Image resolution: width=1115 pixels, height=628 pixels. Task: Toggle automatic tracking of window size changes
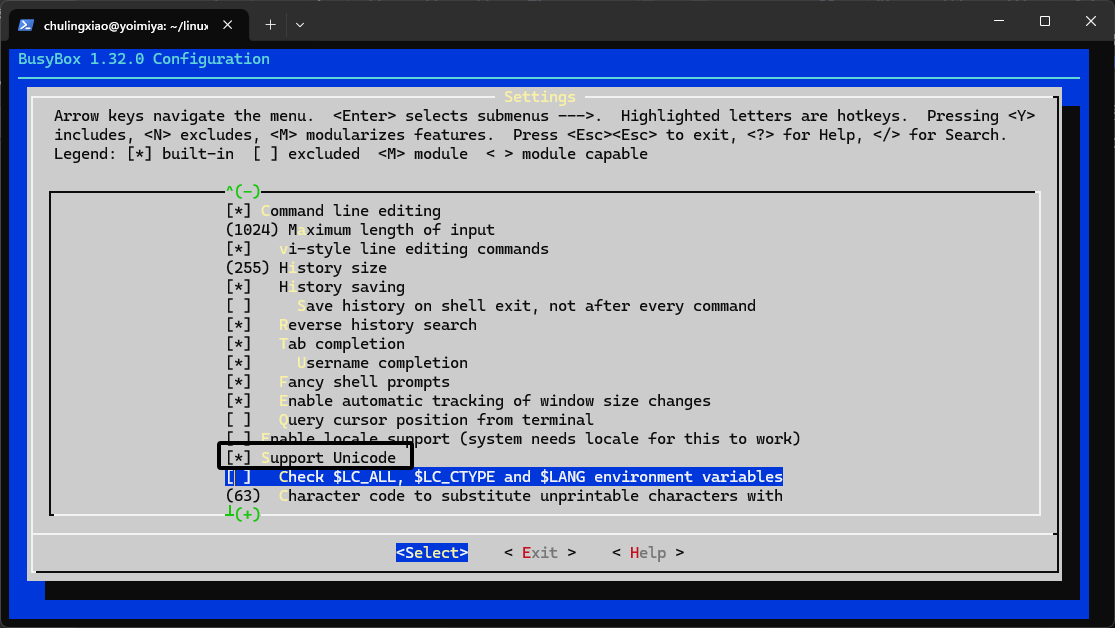[469, 401]
